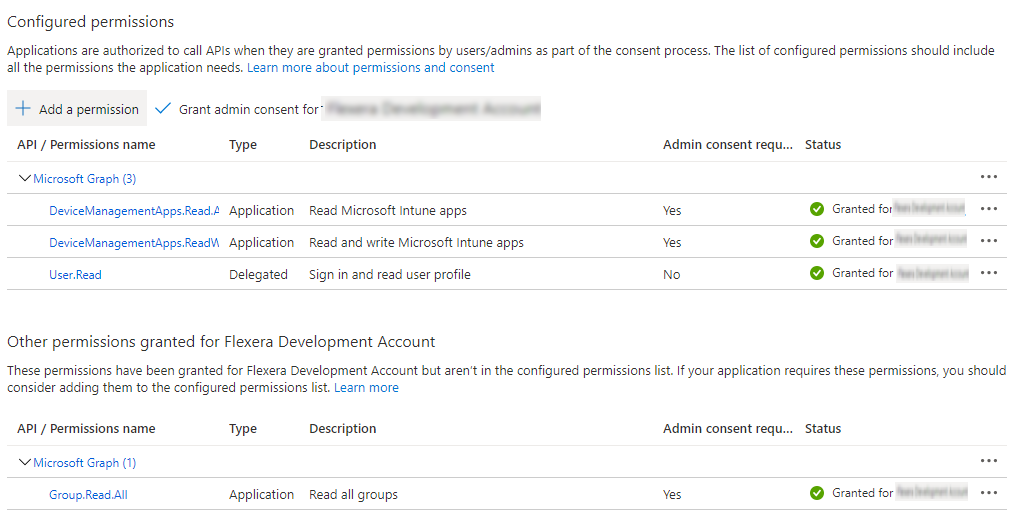Open ellipsis menu for Microsoft Graph (1) group

point(989,461)
